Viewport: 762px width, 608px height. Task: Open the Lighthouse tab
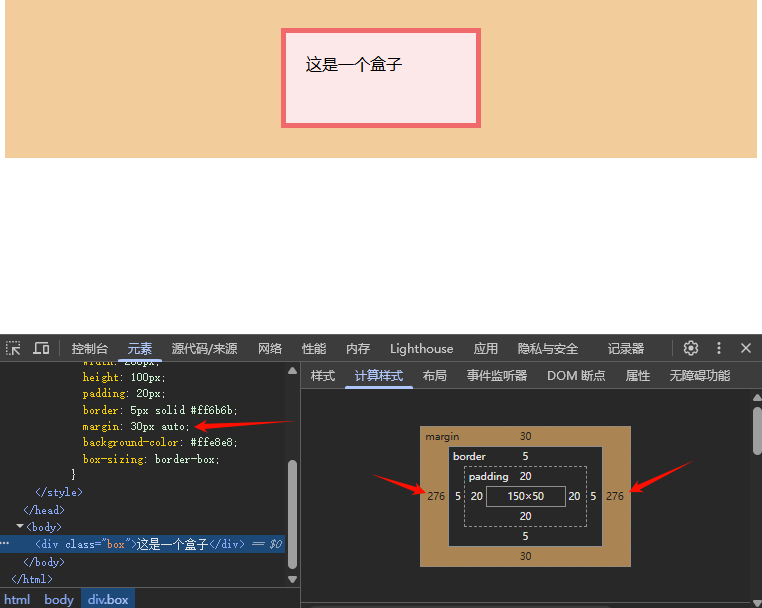coord(421,349)
